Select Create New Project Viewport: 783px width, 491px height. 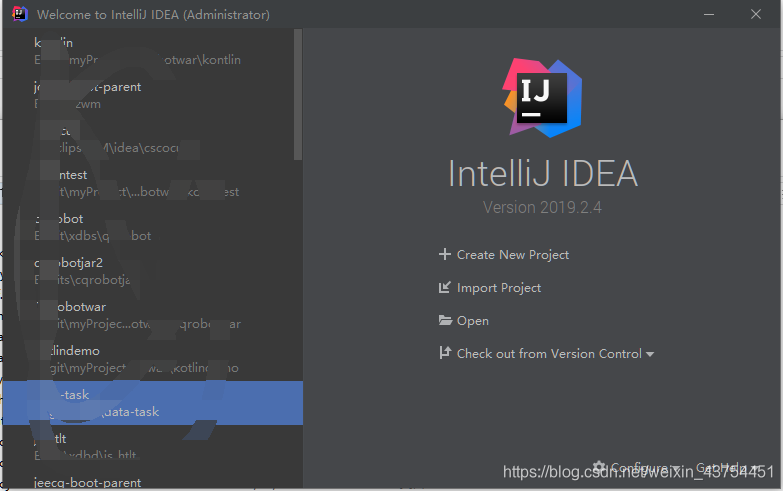[x=512, y=255]
